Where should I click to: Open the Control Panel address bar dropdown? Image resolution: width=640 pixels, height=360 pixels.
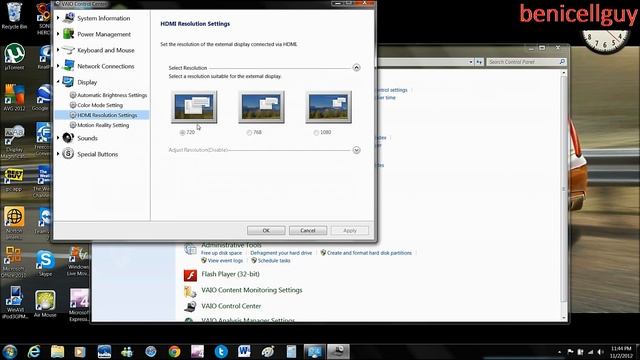[x=471, y=62]
